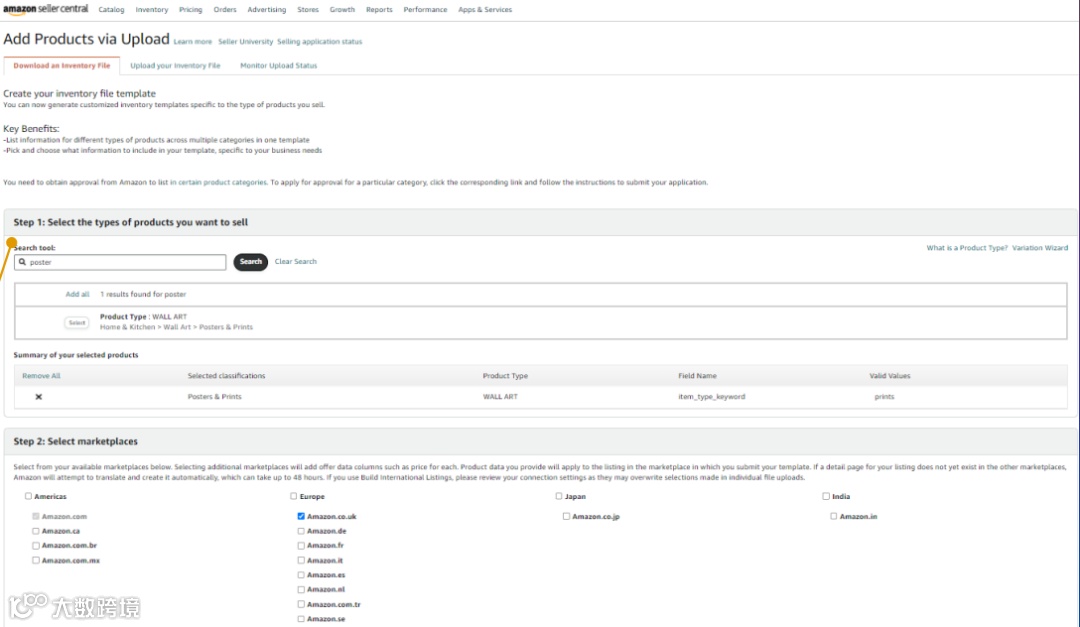The width and height of the screenshot is (1080, 627).
Task: Open the Variation Wizard link
Action: 1040,248
